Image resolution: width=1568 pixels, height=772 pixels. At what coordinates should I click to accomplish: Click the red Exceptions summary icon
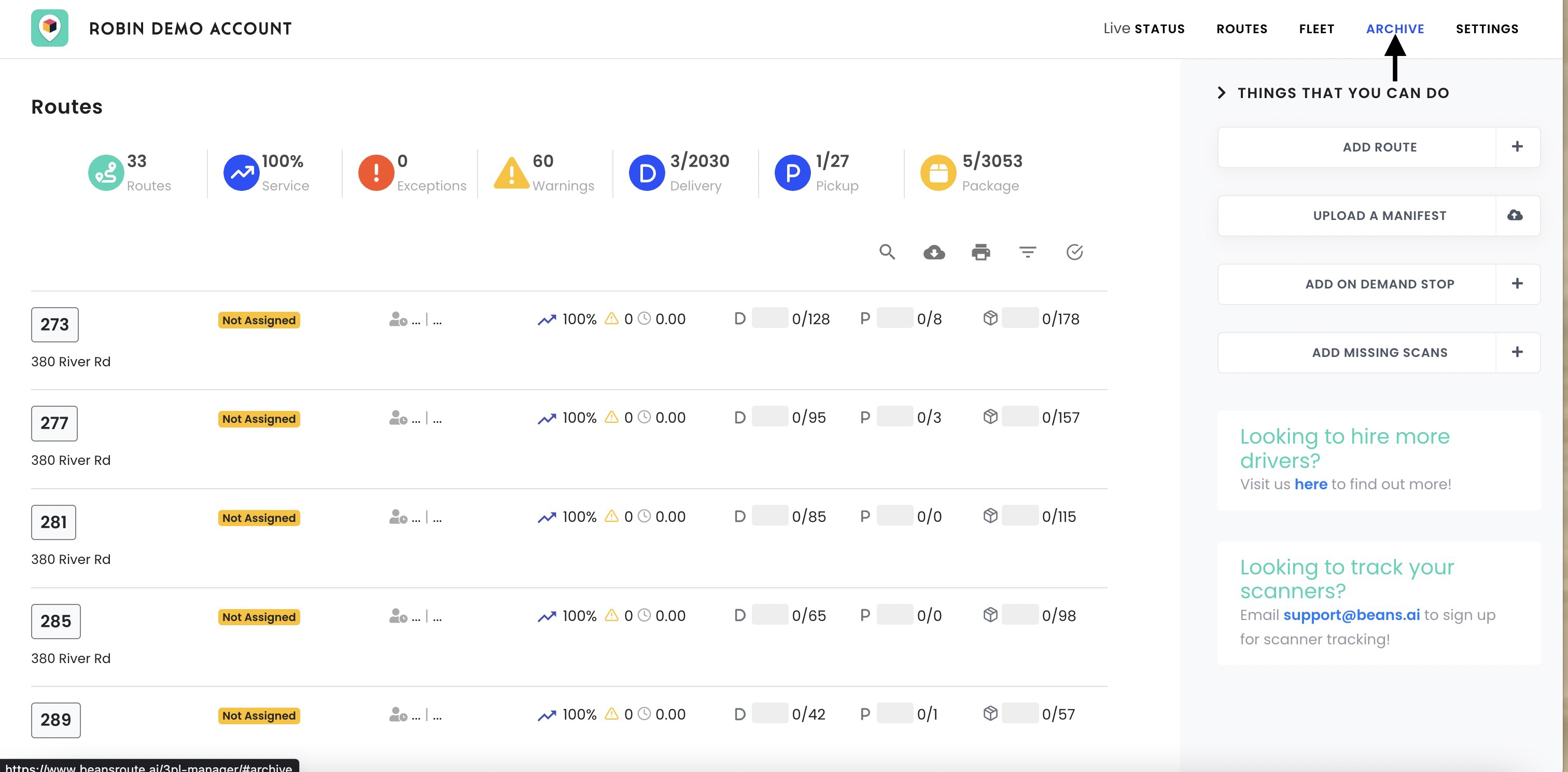375,173
